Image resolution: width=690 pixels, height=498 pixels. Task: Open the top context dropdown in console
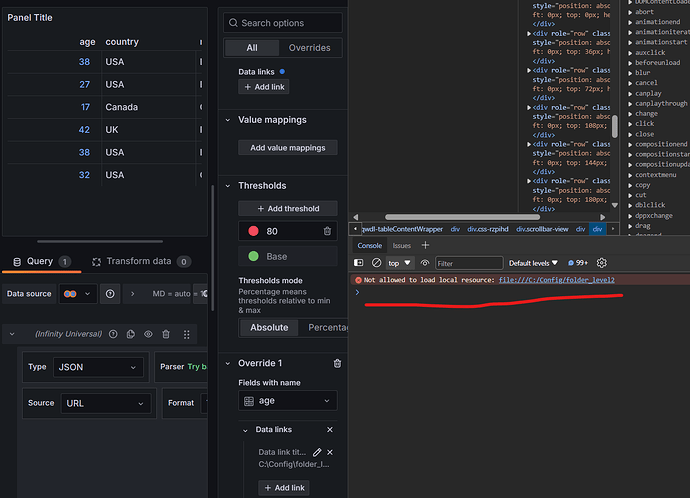[399, 263]
